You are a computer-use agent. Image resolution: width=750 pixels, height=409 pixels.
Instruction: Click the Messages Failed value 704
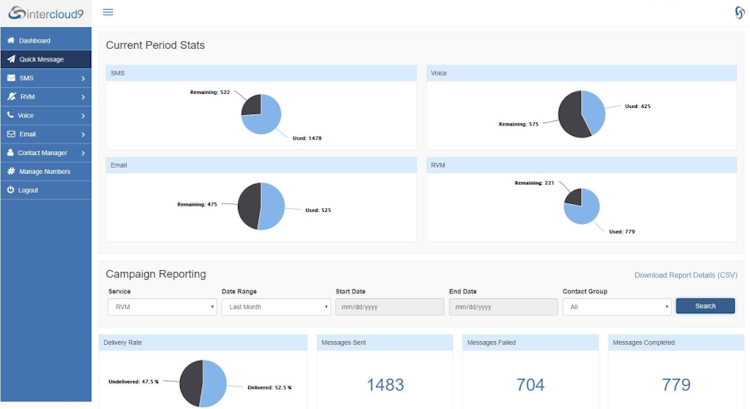[530, 385]
